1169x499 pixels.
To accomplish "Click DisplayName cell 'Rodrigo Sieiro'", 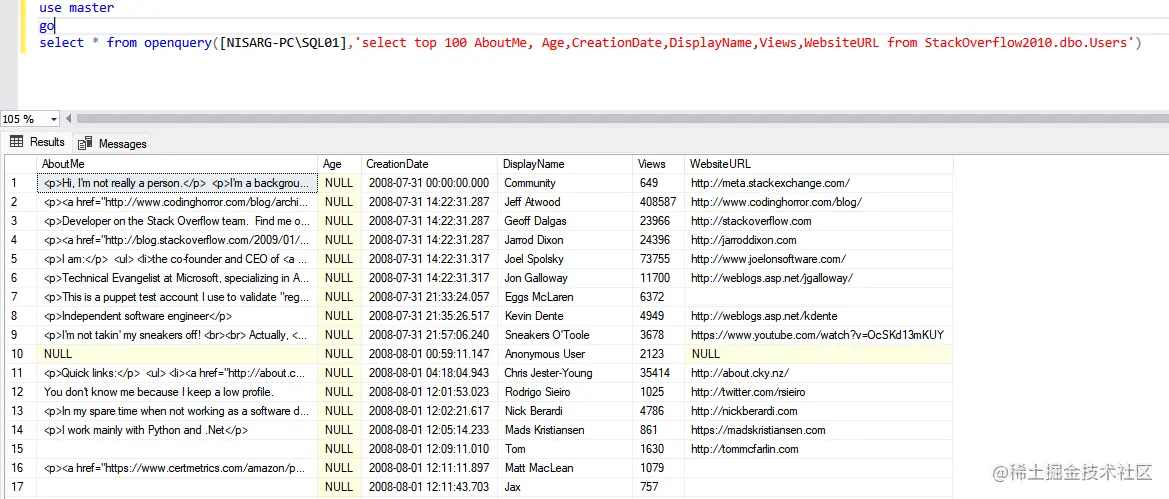I will pos(566,392).
